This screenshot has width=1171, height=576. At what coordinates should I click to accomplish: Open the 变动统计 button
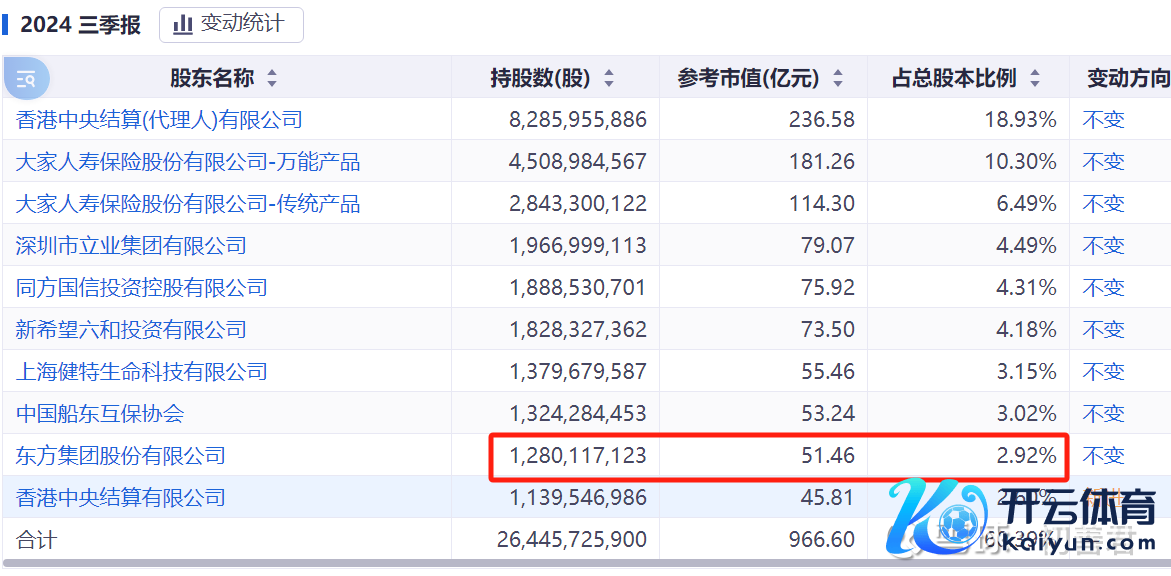[231, 25]
